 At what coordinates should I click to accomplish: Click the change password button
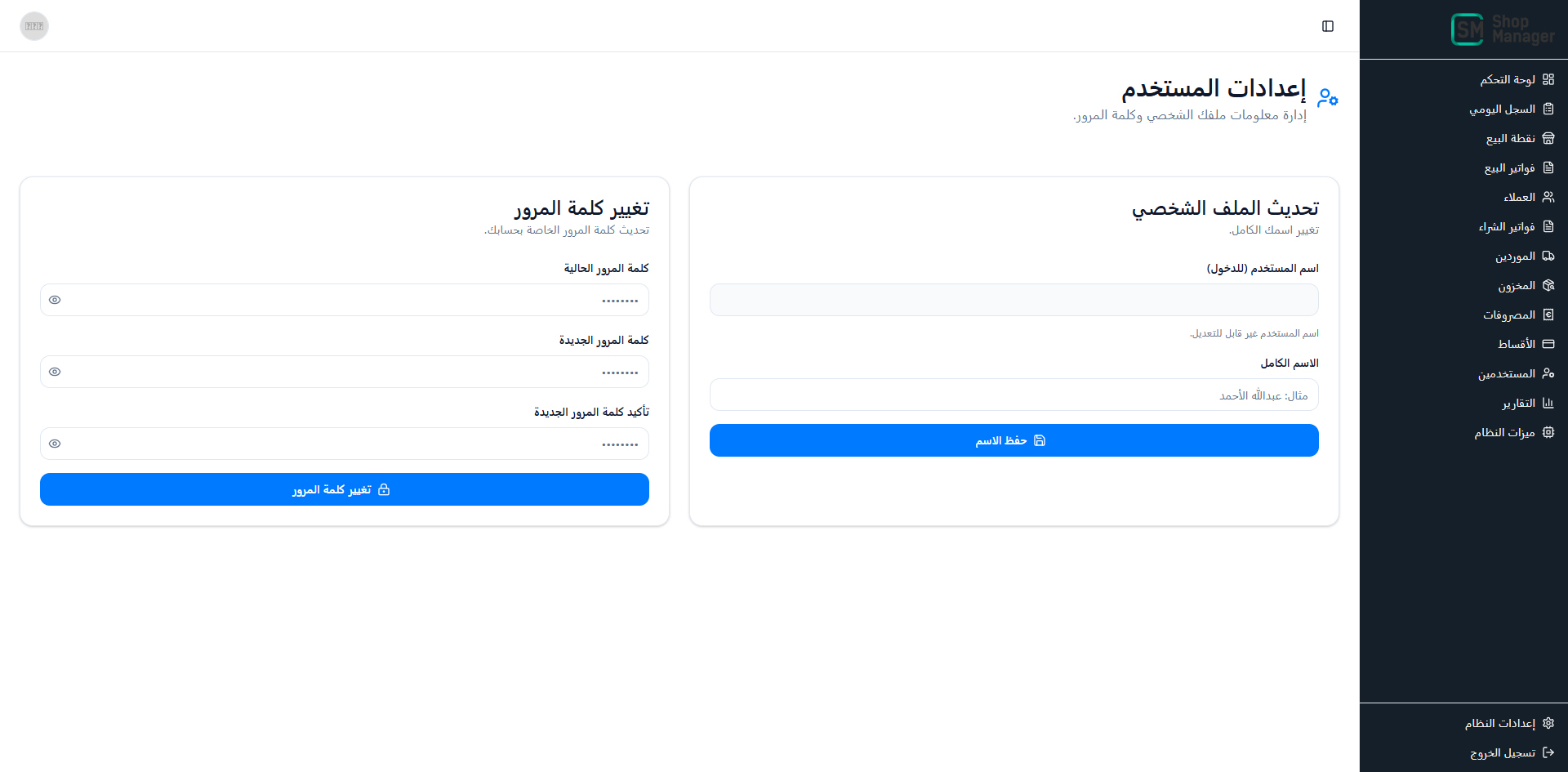coord(344,490)
